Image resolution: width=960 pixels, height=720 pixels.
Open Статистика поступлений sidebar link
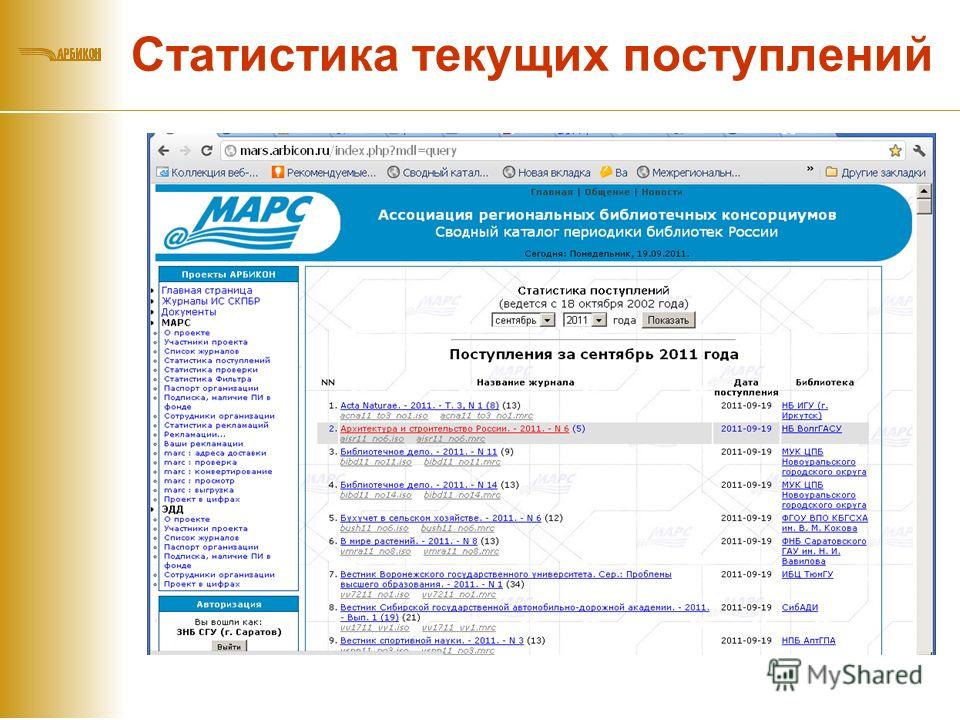coord(217,361)
